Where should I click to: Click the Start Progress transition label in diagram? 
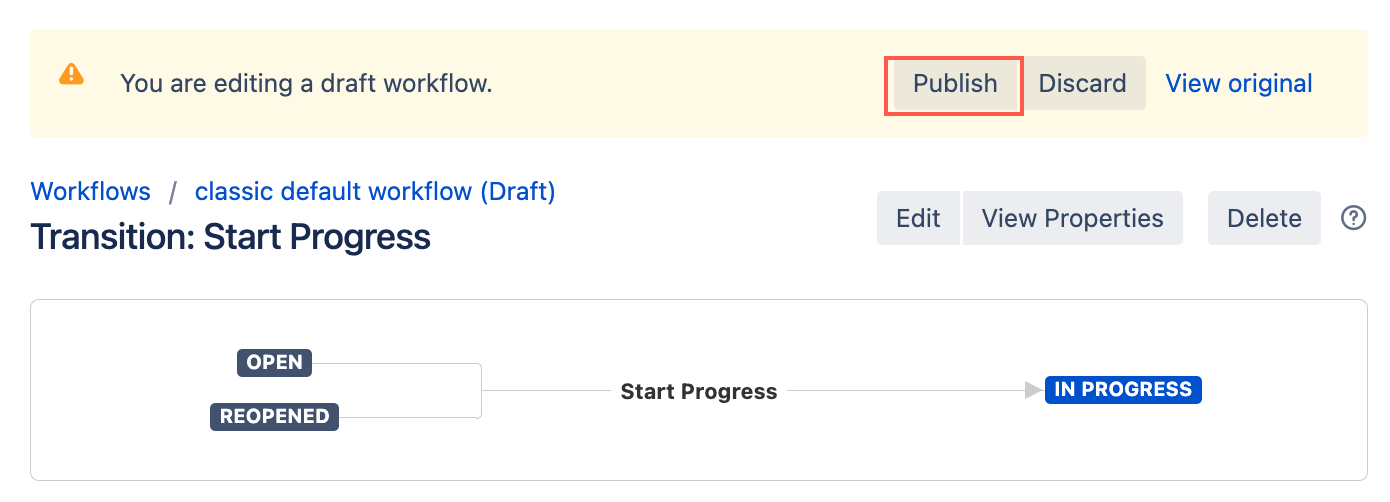coord(699,391)
